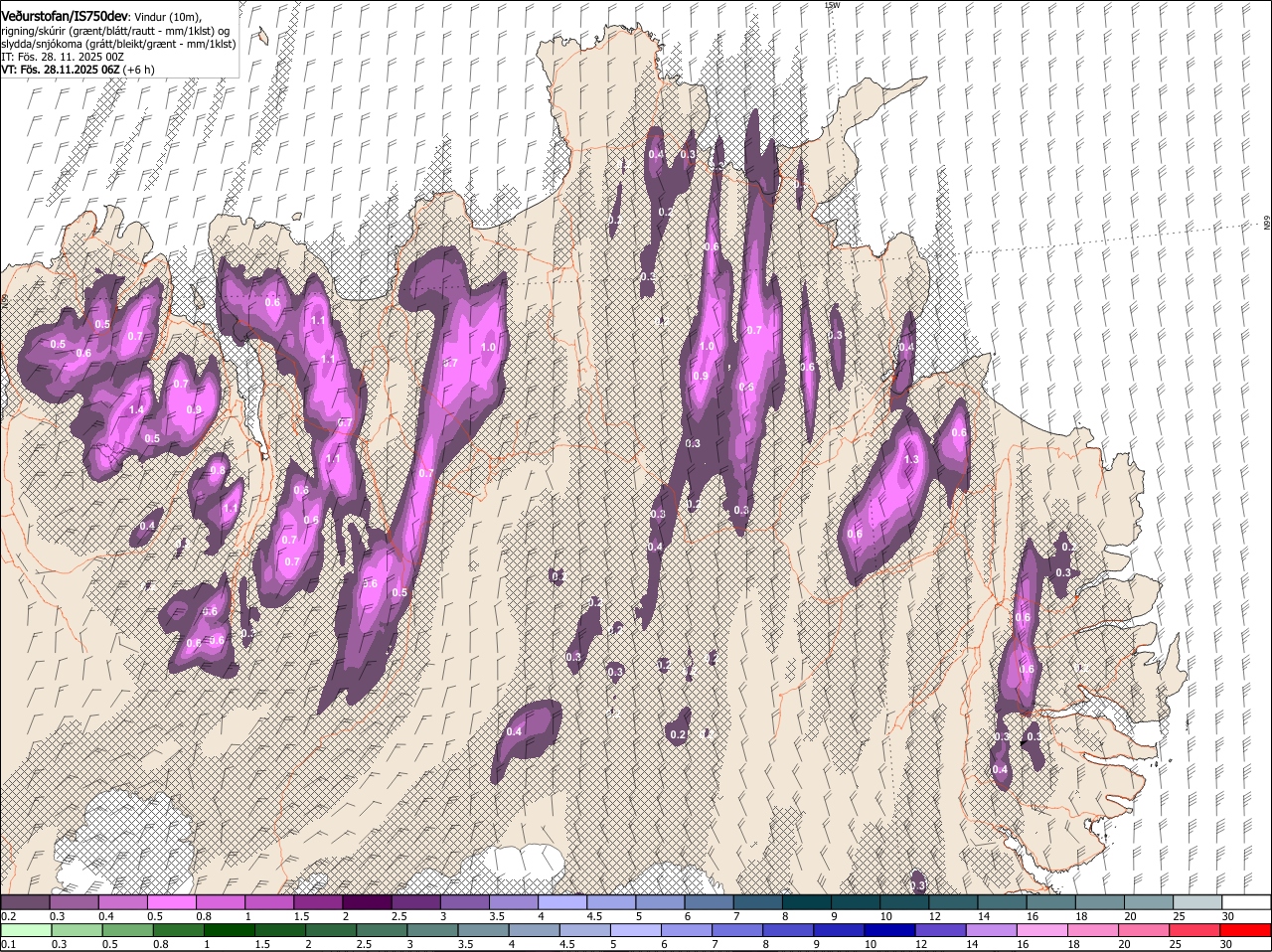The height and width of the screenshot is (952, 1272).
Task: Pick the lilac bottom swatch between 14 and 16
Action: 994,930
